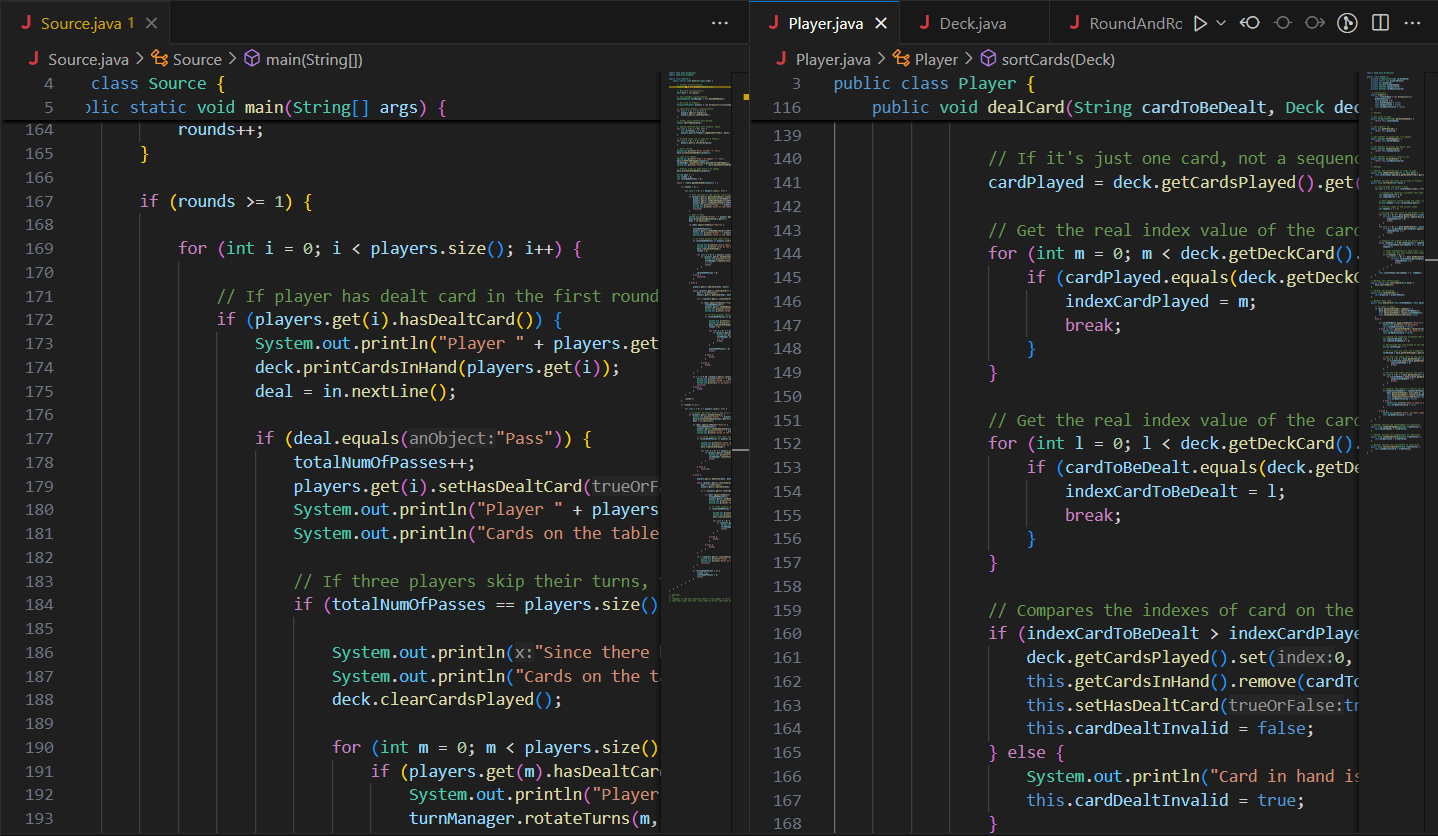The width and height of the screenshot is (1438, 836).
Task: Open the run options dropdown arrow
Action: (1221, 23)
